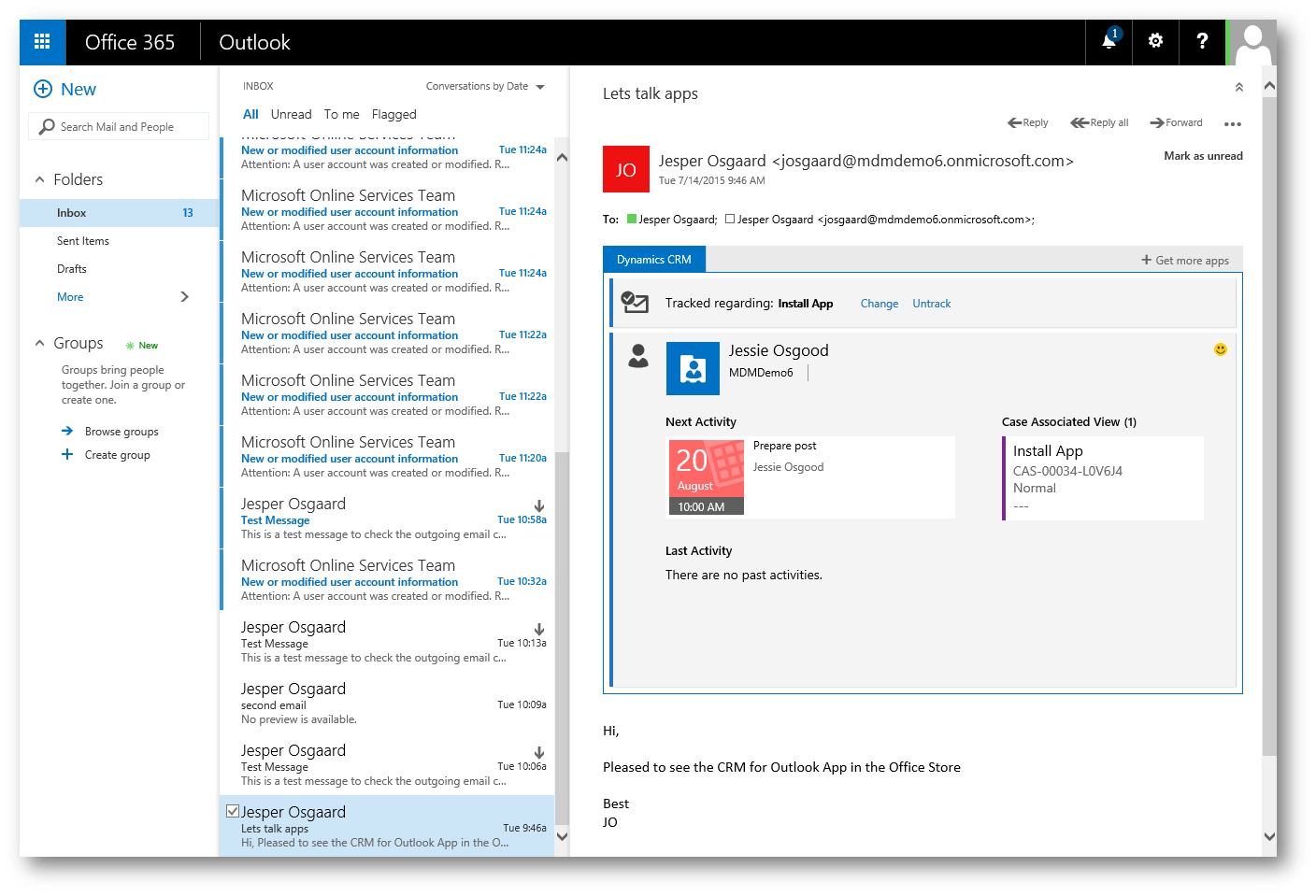The image size is (1316, 896).
Task: Open the settings gear menu
Action: pyautogui.click(x=1155, y=41)
